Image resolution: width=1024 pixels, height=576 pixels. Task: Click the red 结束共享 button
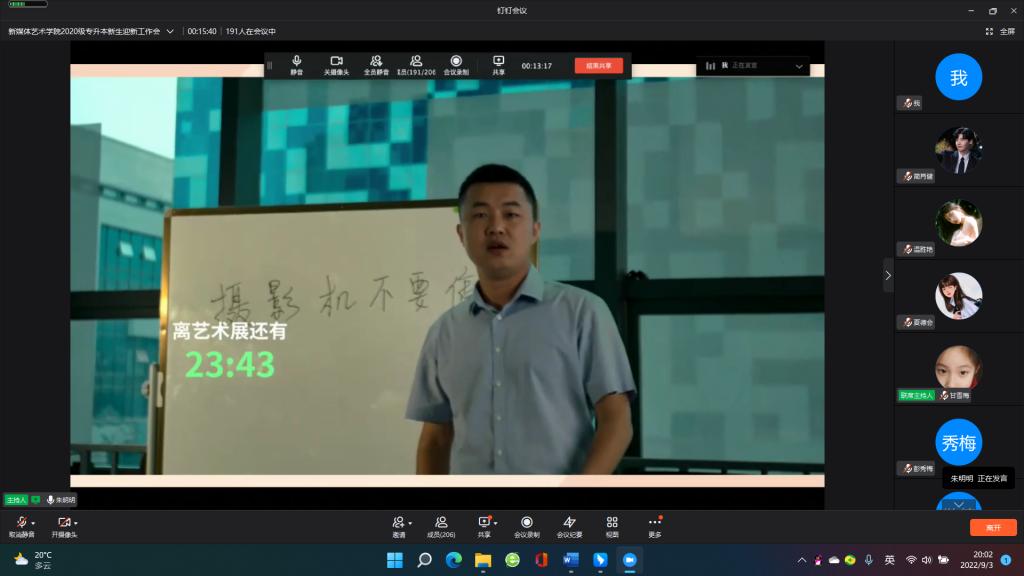coord(598,66)
